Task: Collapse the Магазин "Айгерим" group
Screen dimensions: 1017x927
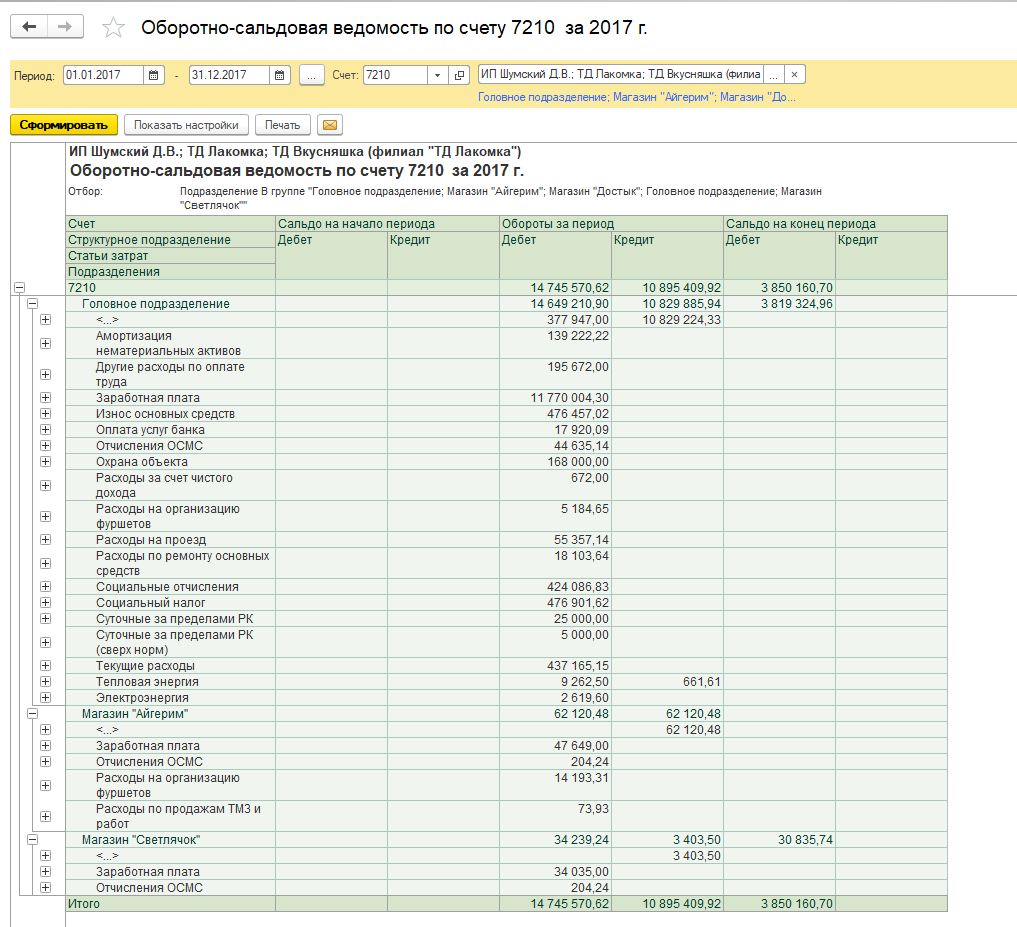Action: [32, 714]
